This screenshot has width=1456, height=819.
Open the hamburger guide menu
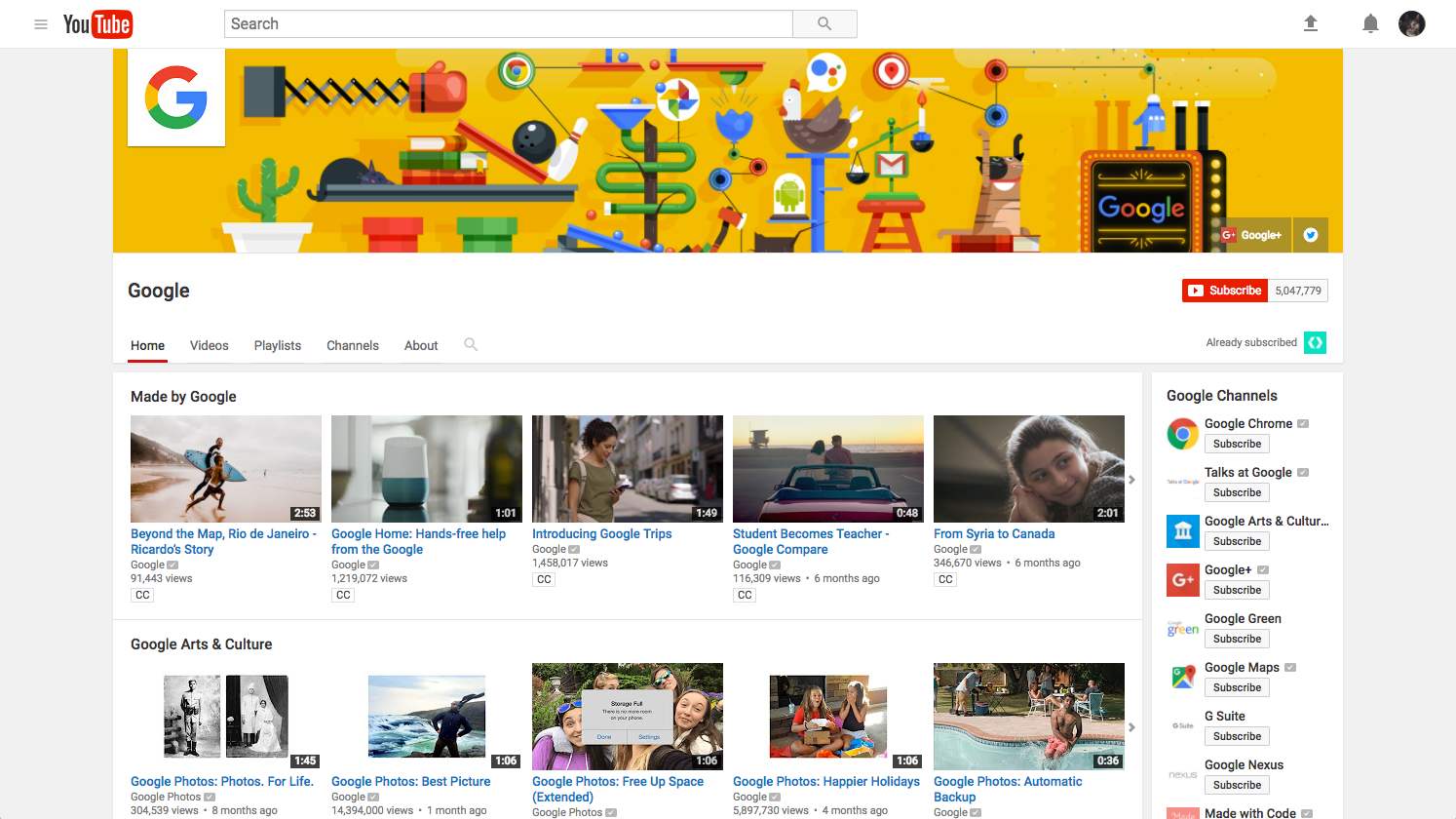41,24
